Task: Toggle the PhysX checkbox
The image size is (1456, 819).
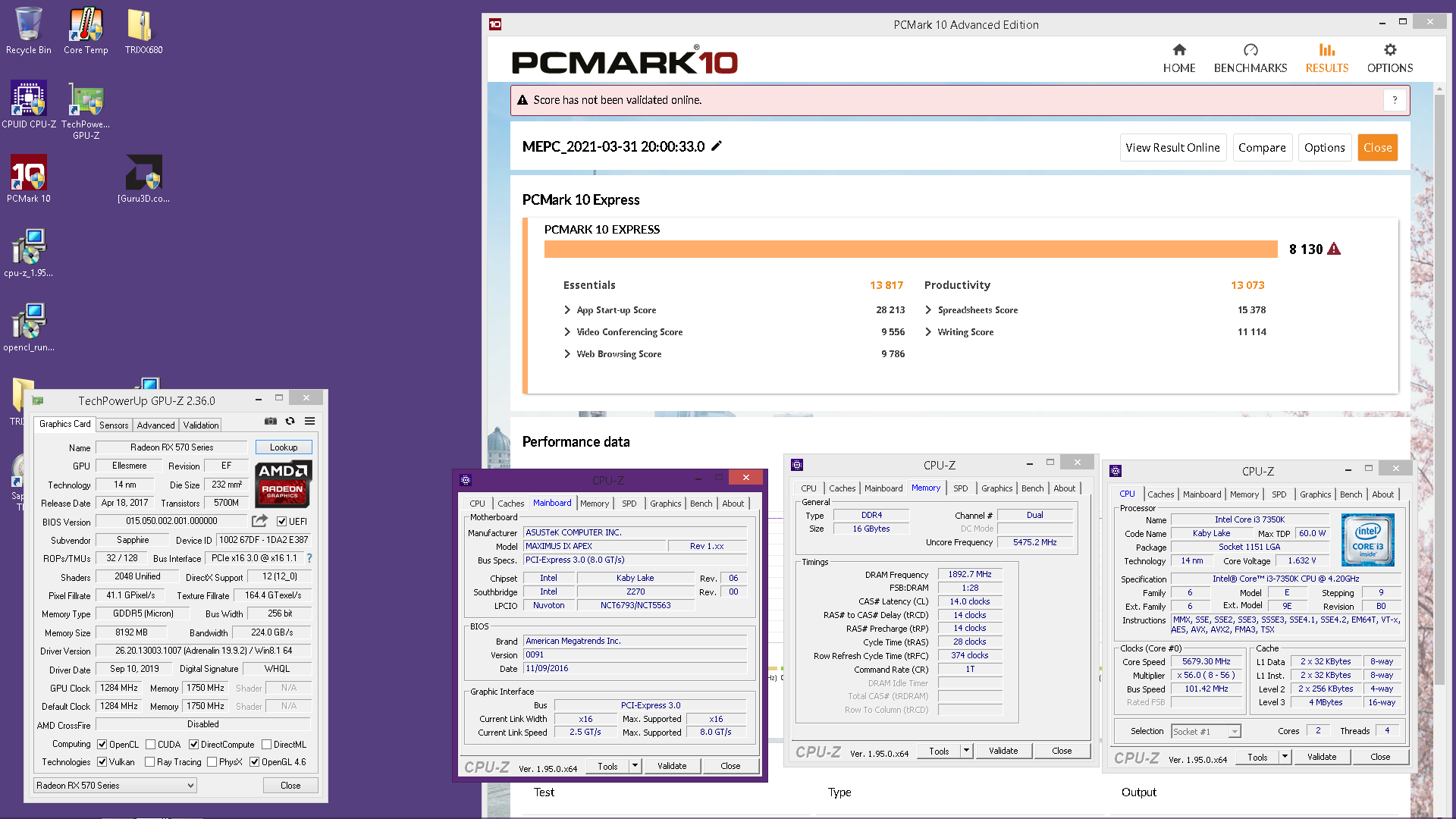Action: pos(212,761)
